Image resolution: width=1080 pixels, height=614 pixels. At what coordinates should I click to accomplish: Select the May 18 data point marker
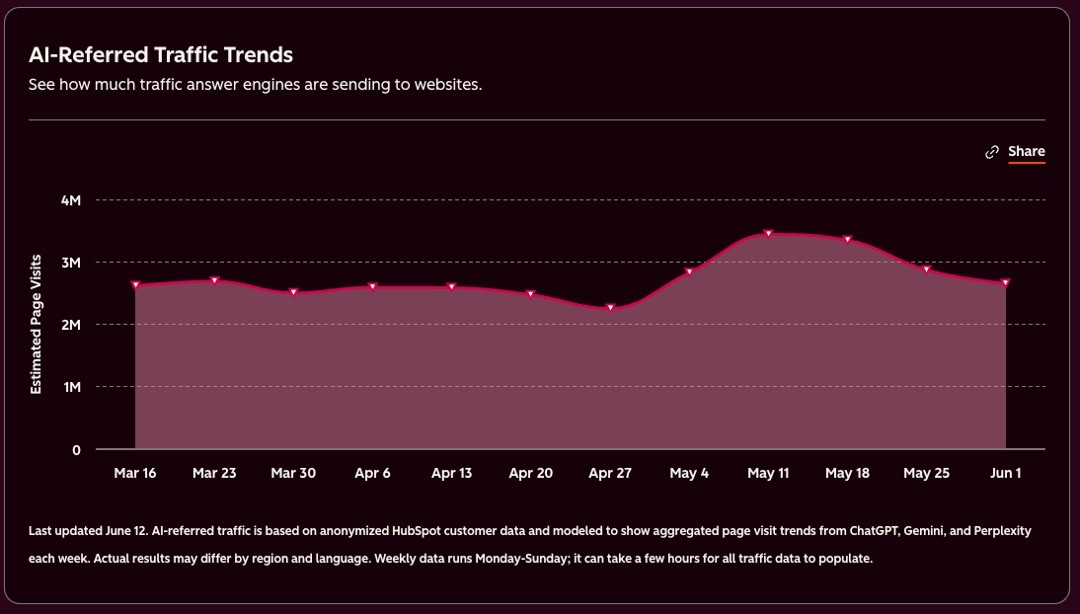tap(848, 240)
